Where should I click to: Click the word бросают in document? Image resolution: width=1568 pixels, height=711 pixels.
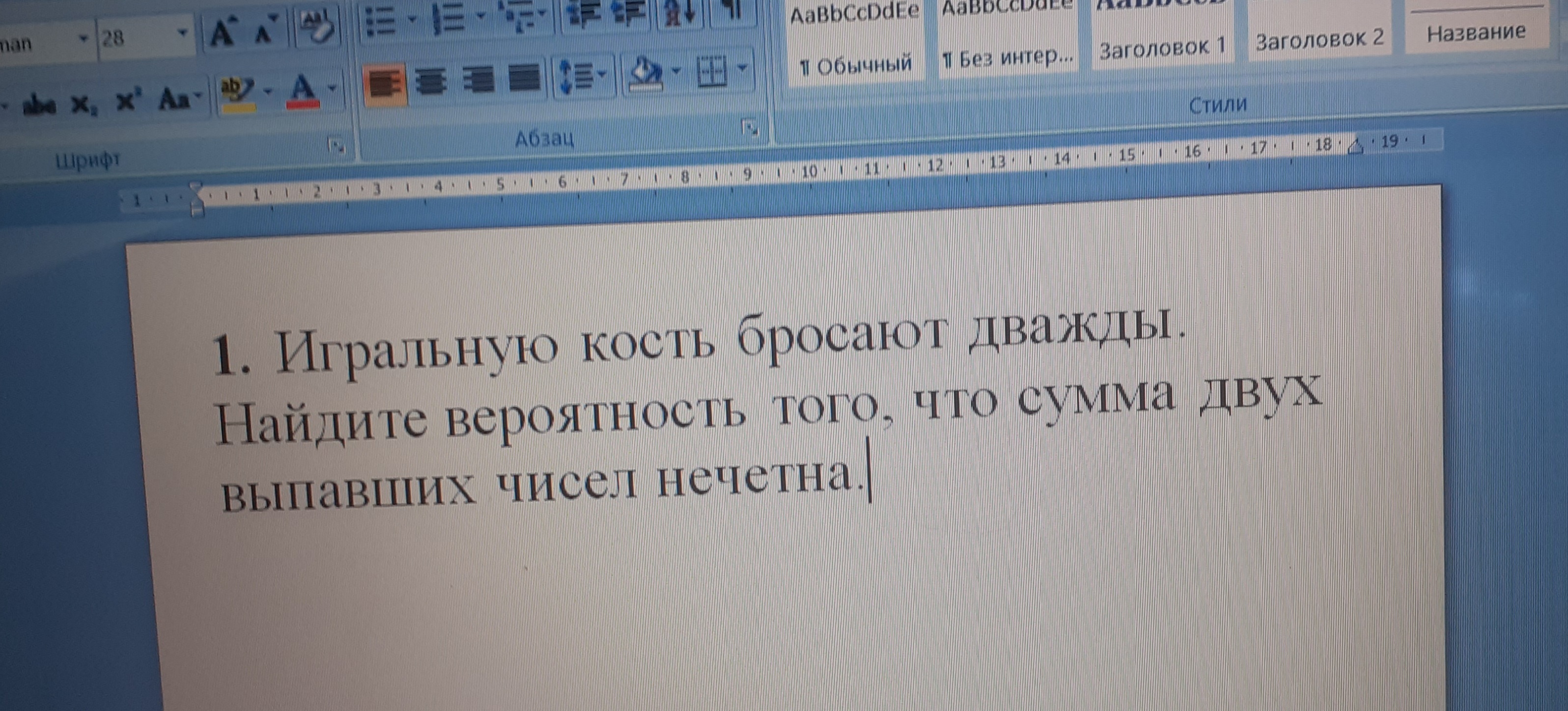click(x=842, y=338)
